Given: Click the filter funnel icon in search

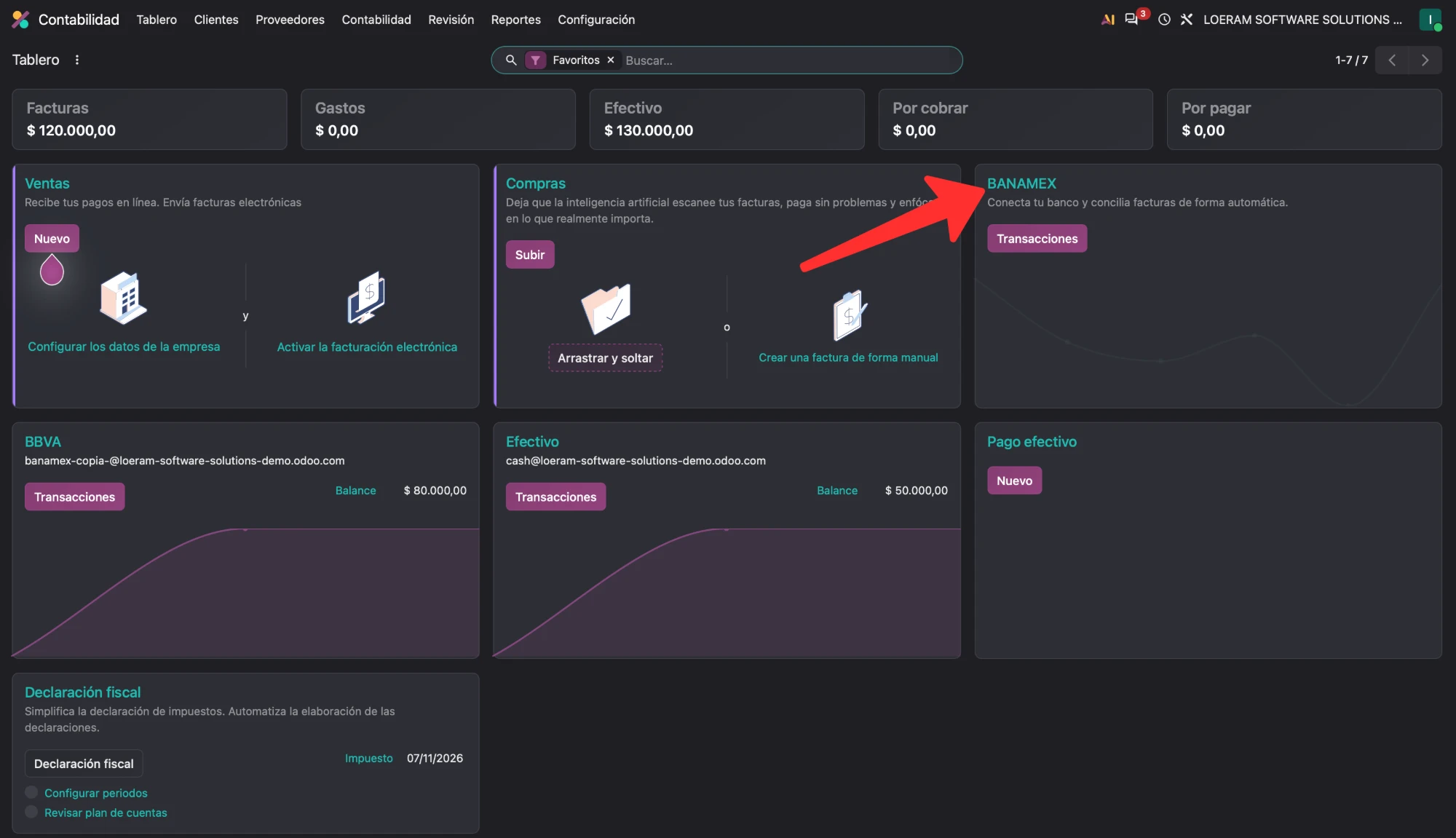Looking at the screenshot, I should [536, 60].
